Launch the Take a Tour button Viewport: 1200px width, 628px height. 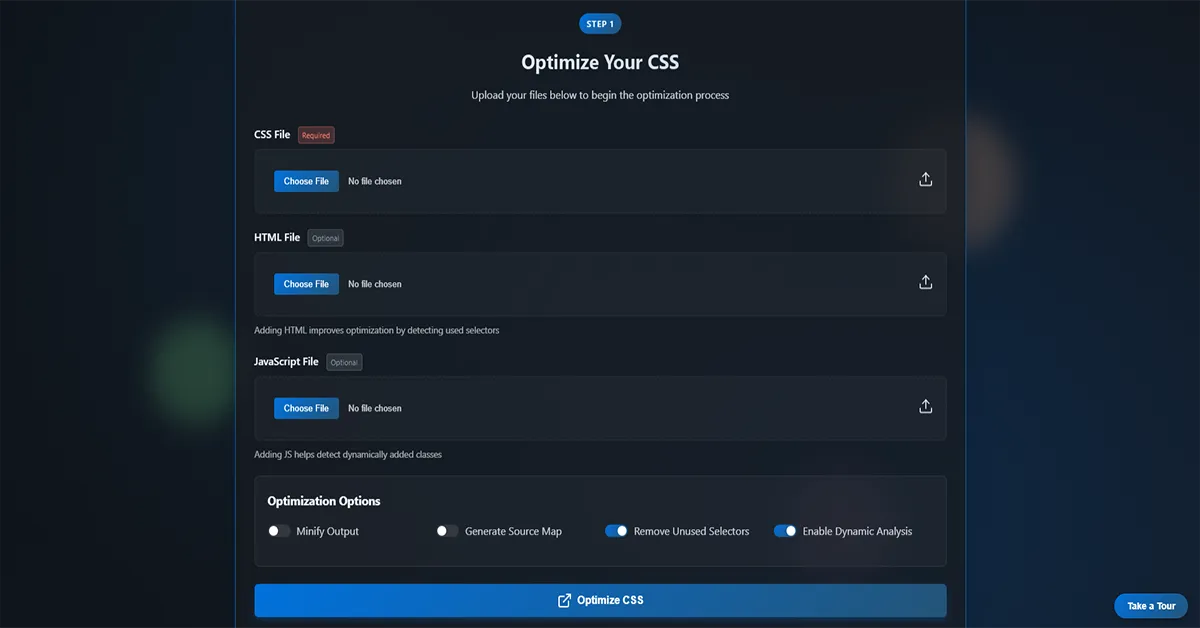pyautogui.click(x=1151, y=606)
